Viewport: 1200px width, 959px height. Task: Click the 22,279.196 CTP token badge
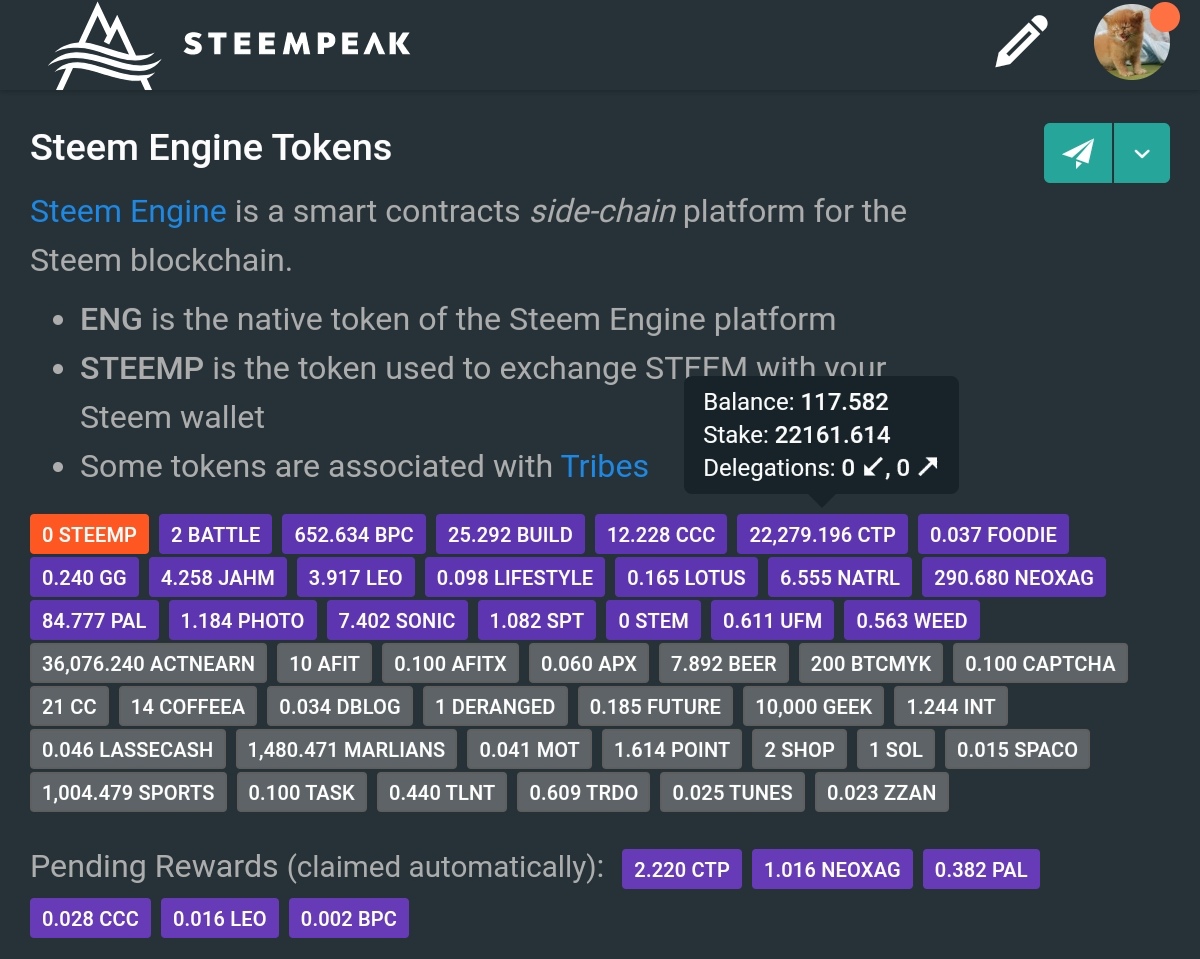pos(822,534)
